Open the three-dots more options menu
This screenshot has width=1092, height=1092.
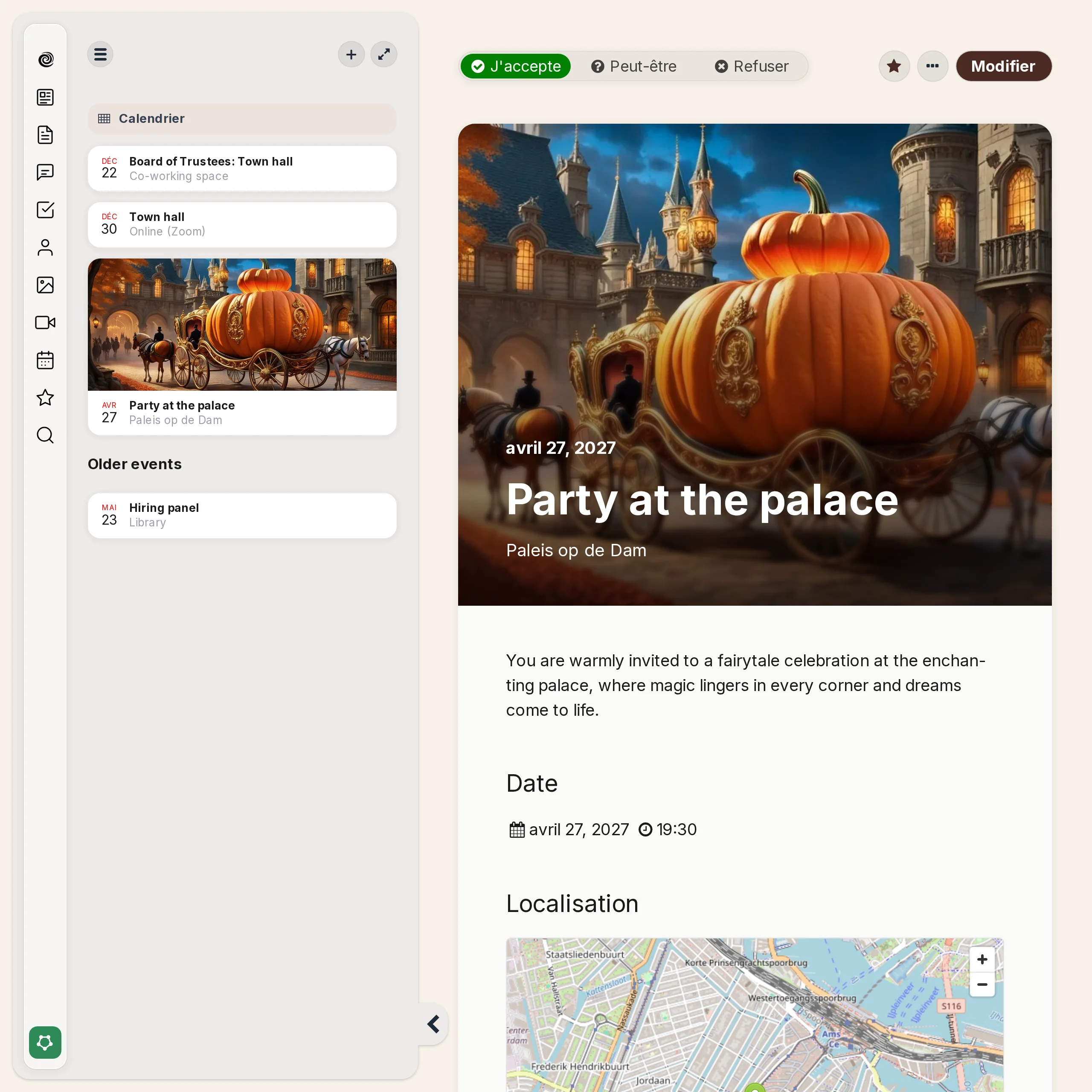click(x=932, y=66)
